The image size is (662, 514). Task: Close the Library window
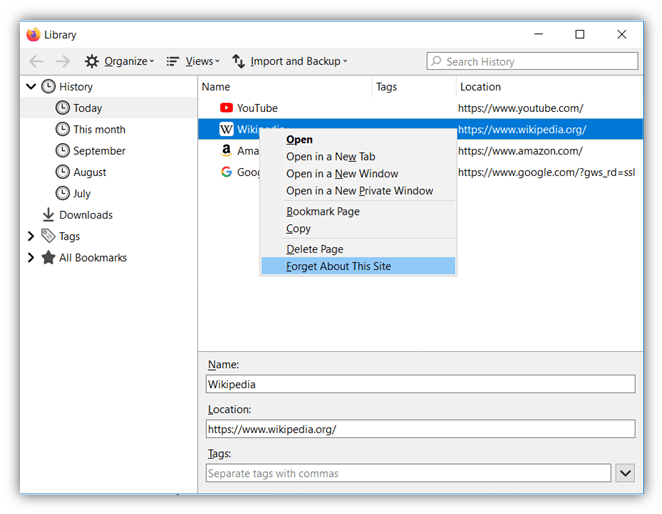[x=621, y=34]
